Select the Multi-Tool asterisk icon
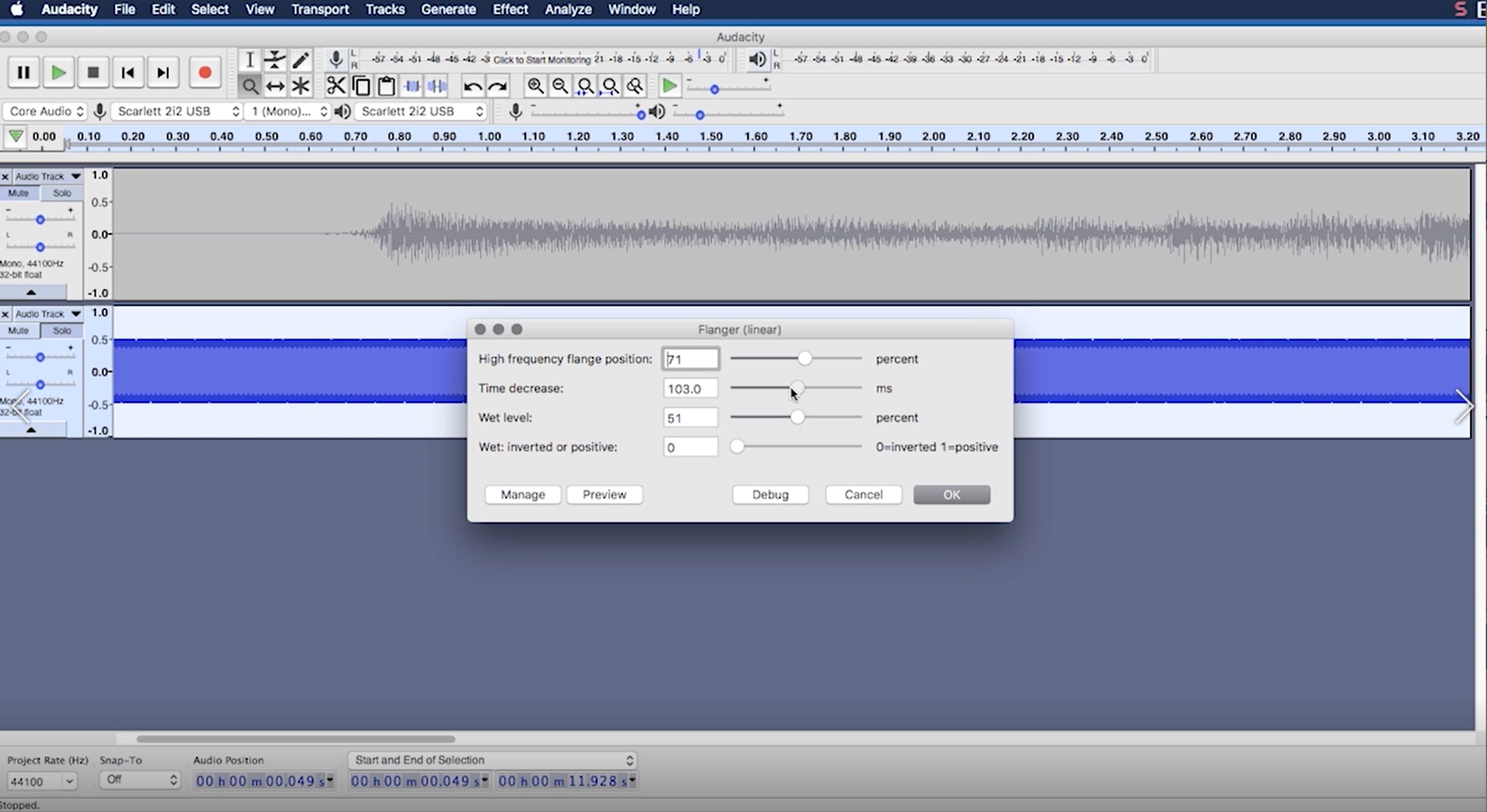 [x=301, y=86]
